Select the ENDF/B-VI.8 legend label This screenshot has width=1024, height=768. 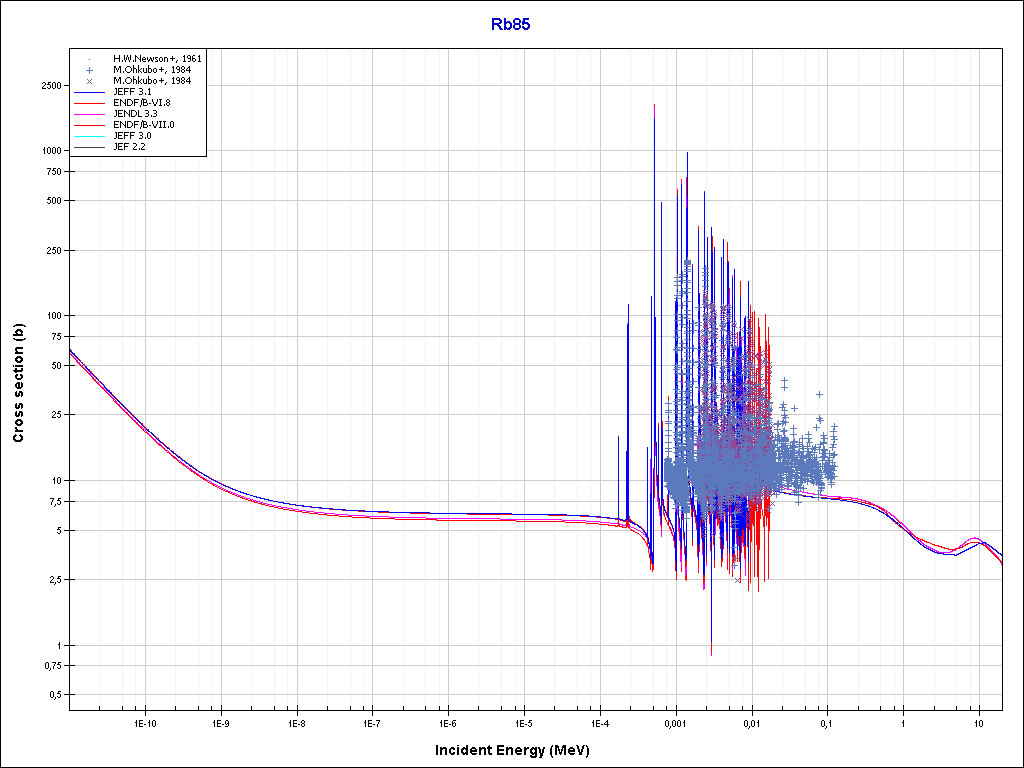point(142,103)
